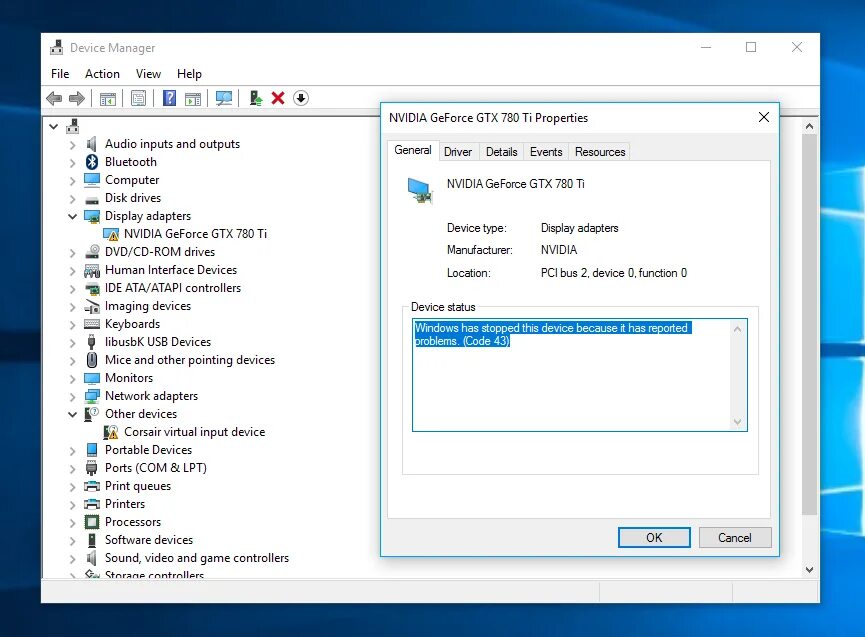
Task: Click the Back arrow toolbar icon
Action: point(54,99)
